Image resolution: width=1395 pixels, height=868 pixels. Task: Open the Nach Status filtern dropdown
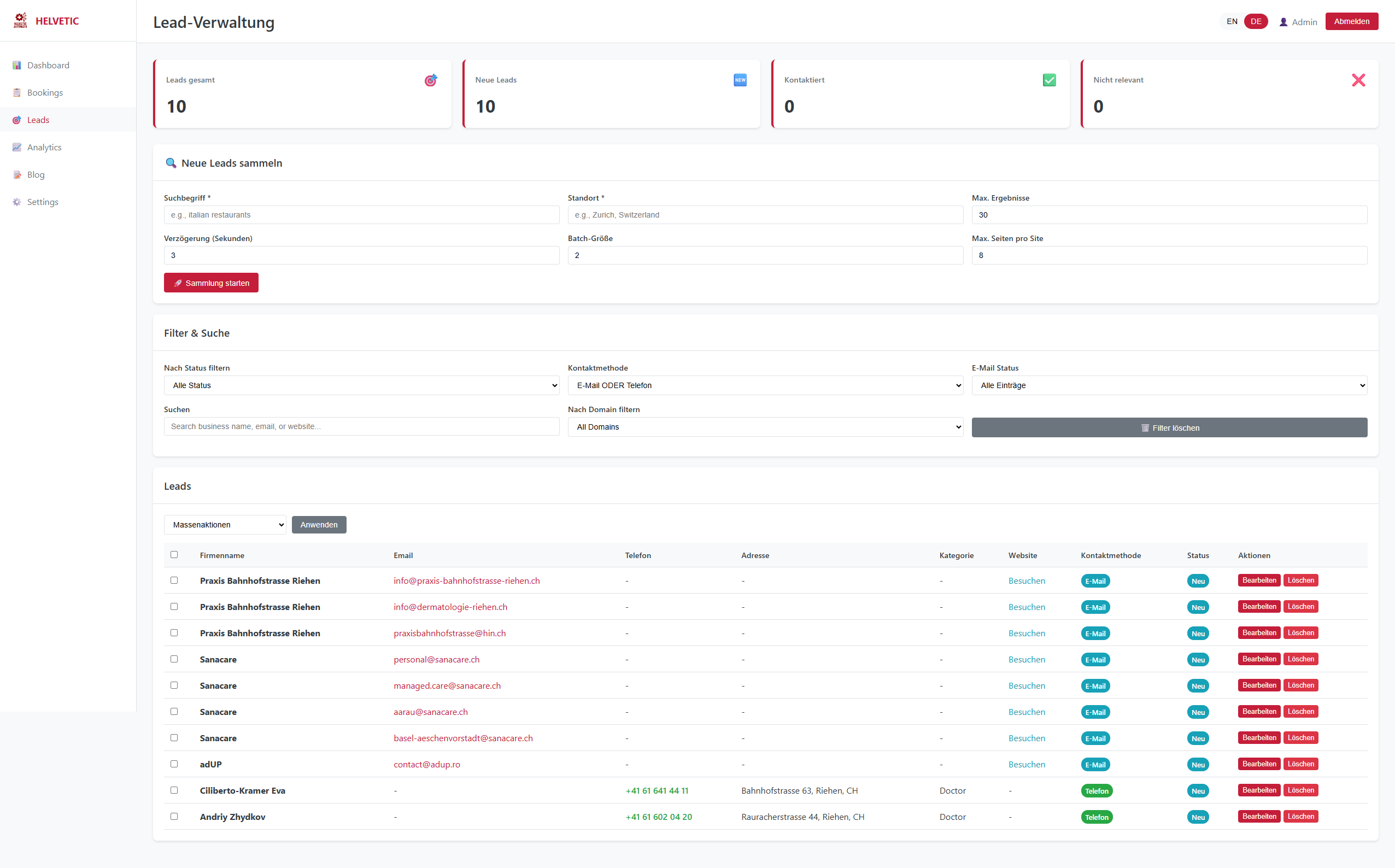click(x=361, y=385)
